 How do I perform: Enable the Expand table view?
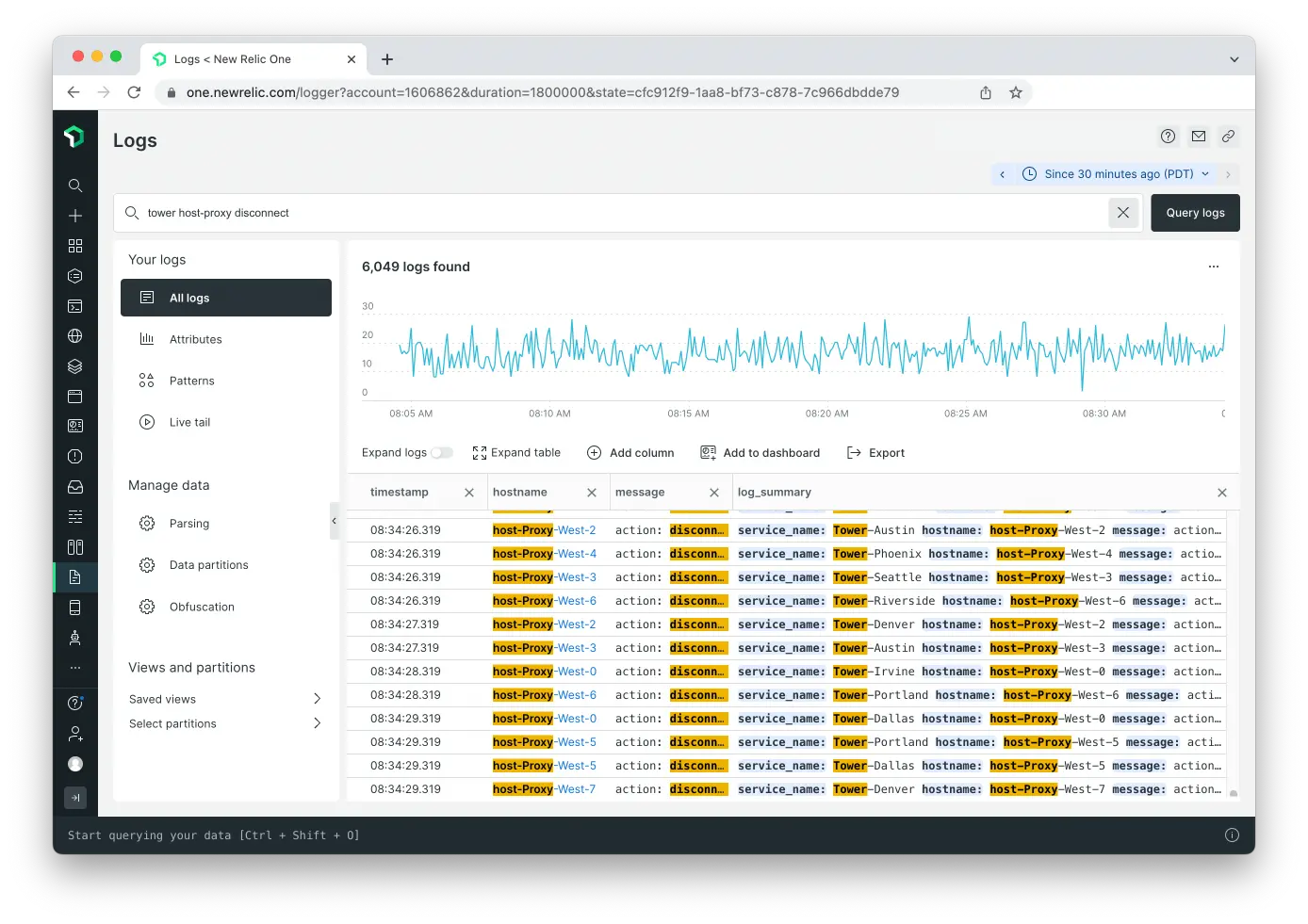[516, 452]
